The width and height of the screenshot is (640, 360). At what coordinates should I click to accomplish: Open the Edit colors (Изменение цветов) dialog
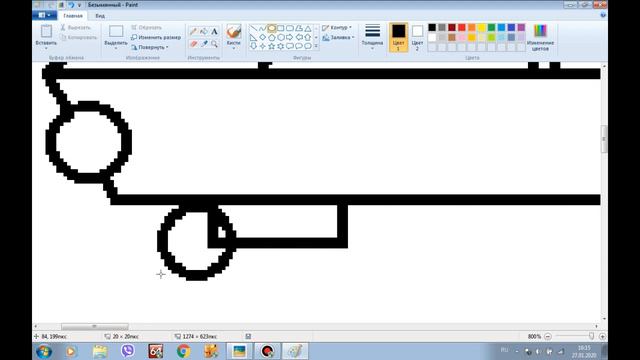540,38
